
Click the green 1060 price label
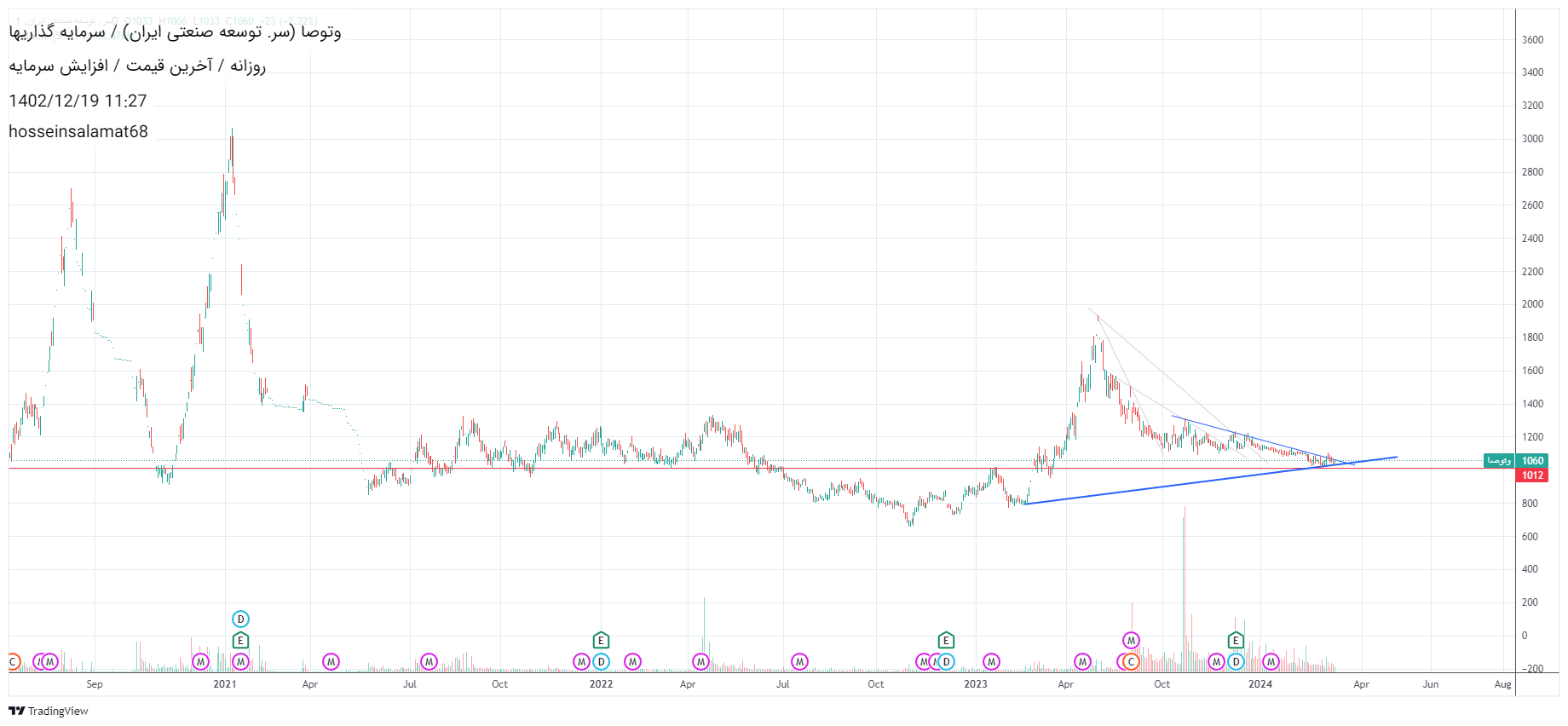coord(1532,461)
